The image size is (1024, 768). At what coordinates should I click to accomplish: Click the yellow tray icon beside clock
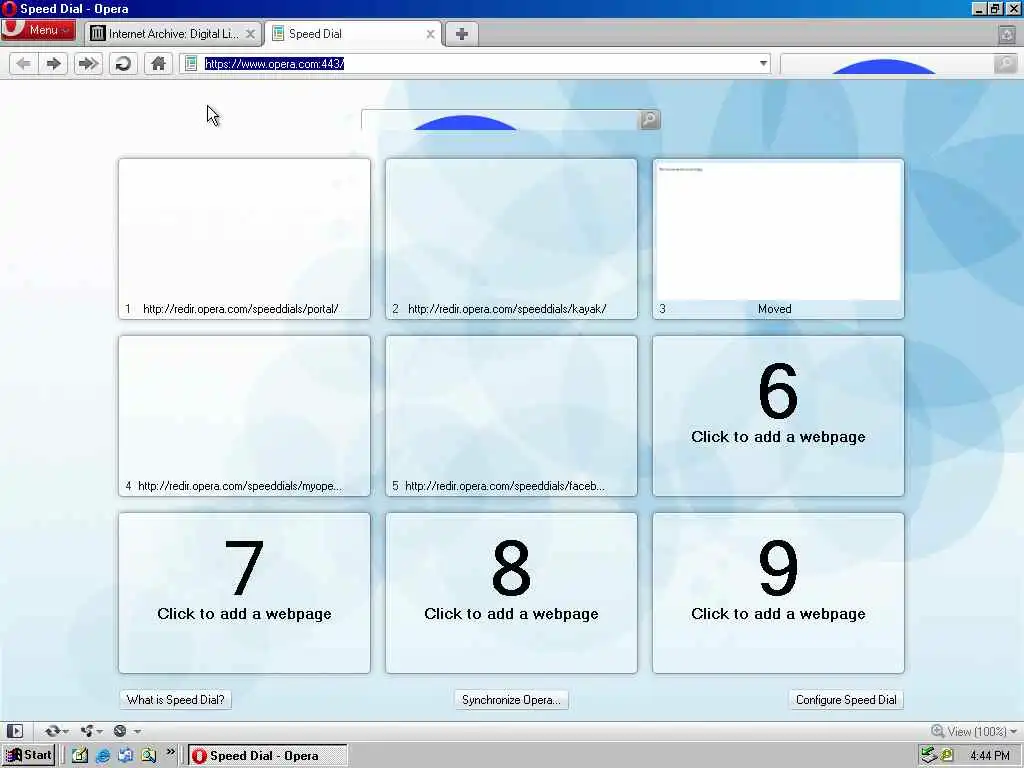[x=947, y=756]
